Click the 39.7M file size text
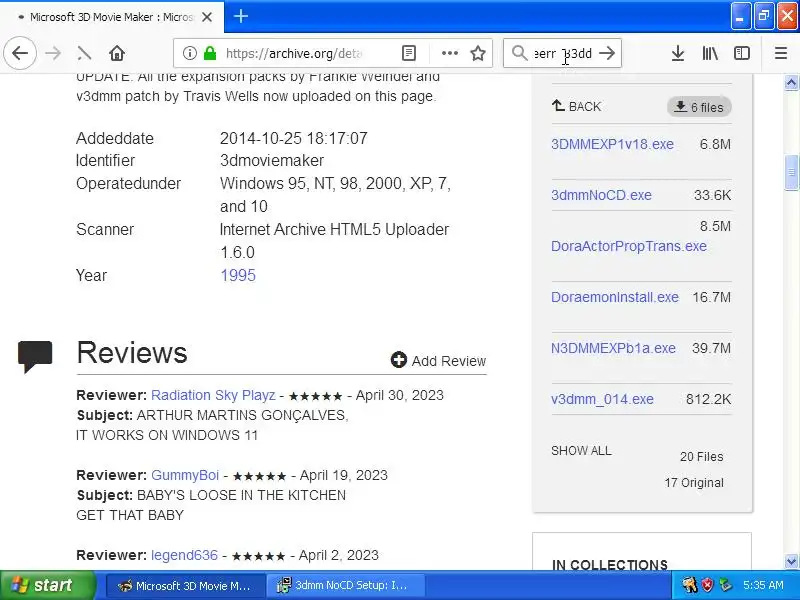 (711, 348)
